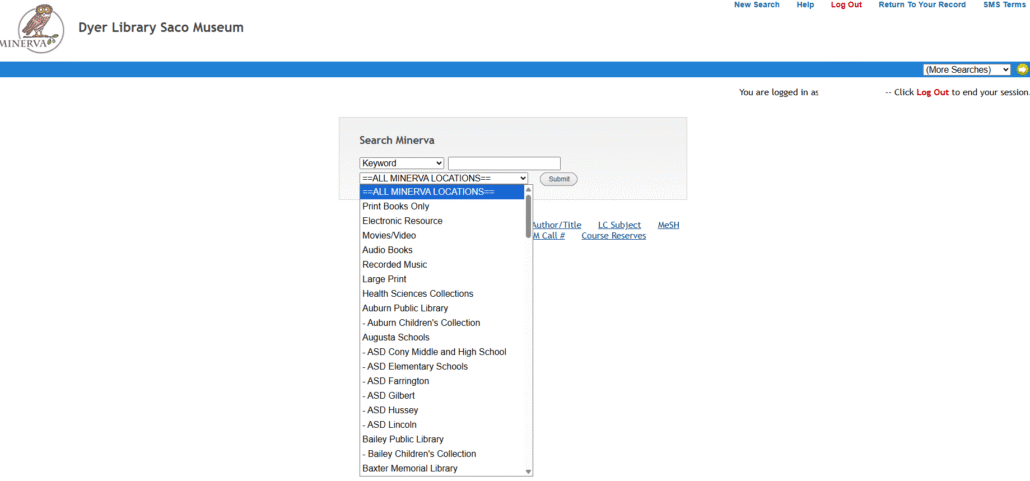1030x481 pixels.
Task: Open the New Search link
Action: 756,5
